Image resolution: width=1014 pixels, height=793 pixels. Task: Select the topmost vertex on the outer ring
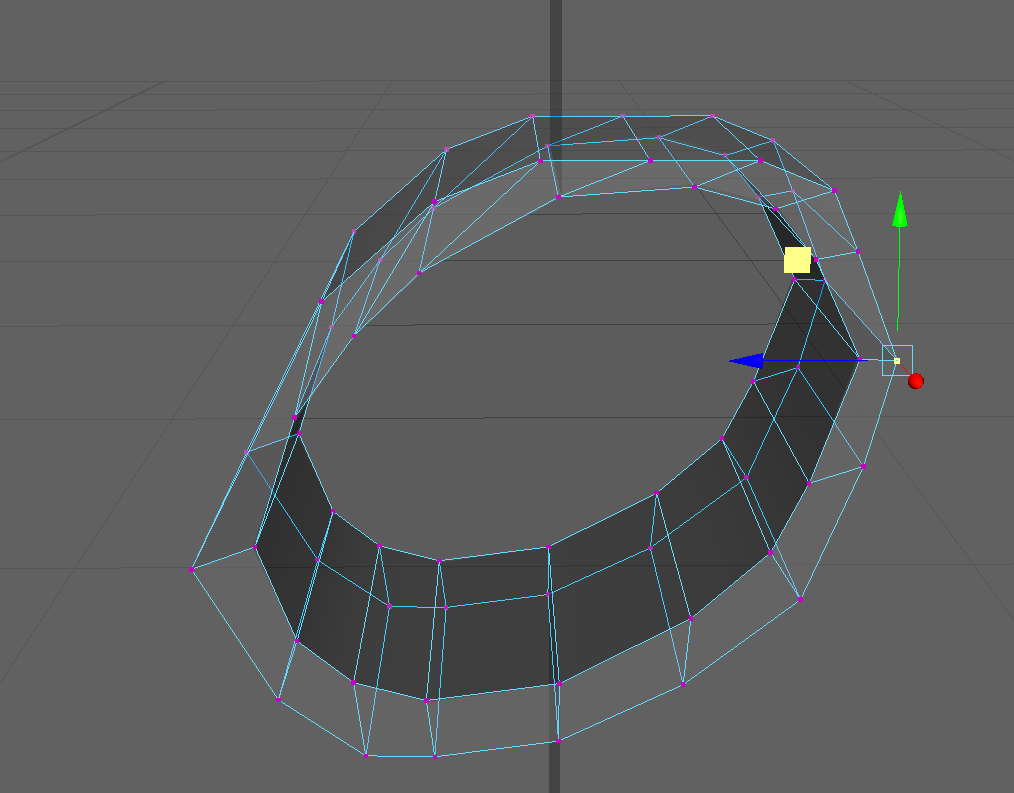tap(532, 116)
